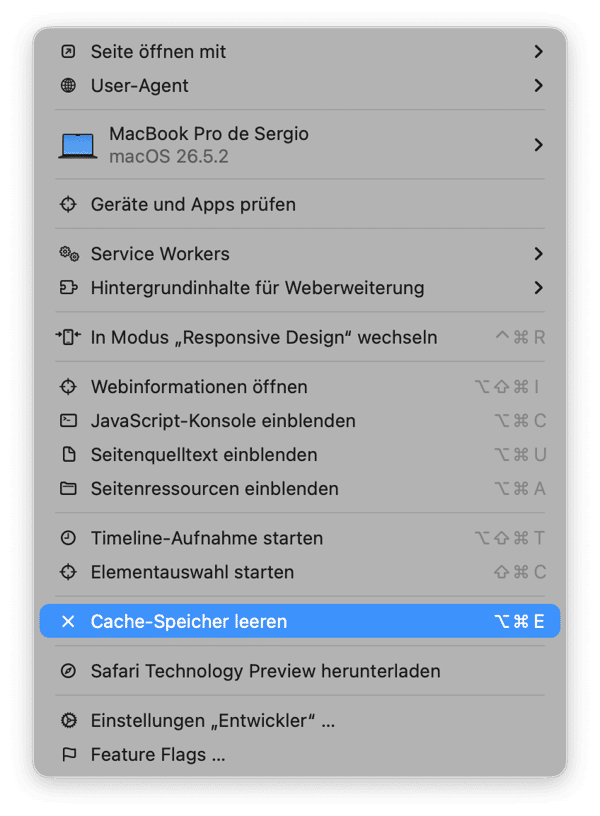Click the gears icon next to Service Workers

click(x=69, y=254)
